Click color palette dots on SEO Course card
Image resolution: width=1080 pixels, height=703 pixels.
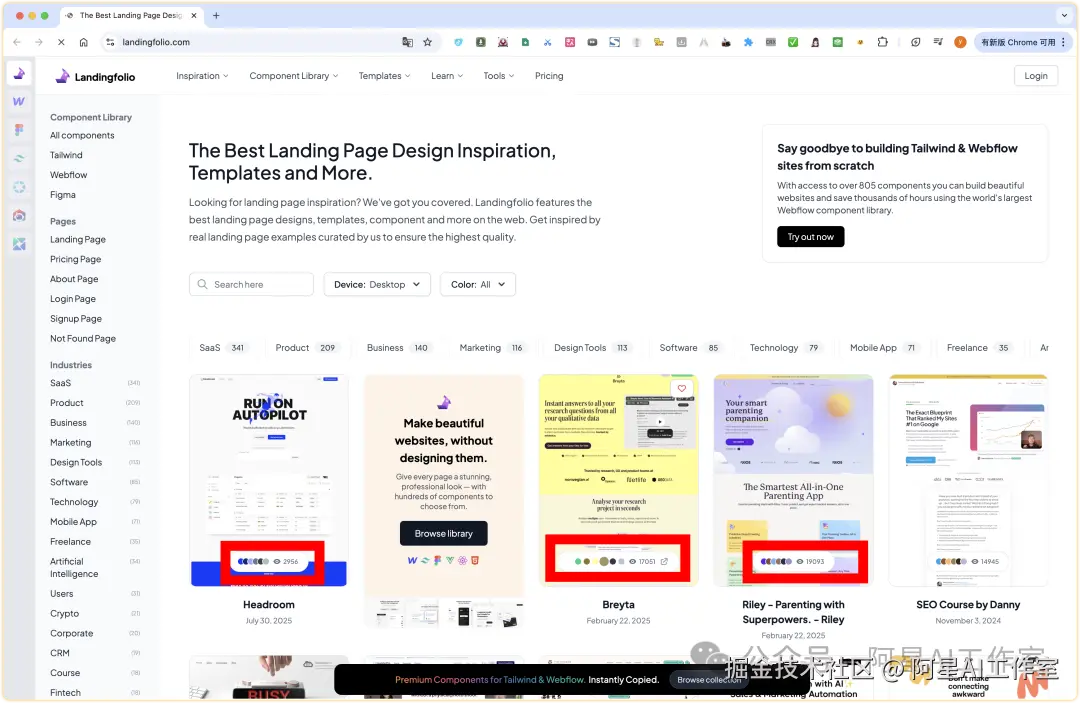pyautogui.click(x=951, y=561)
